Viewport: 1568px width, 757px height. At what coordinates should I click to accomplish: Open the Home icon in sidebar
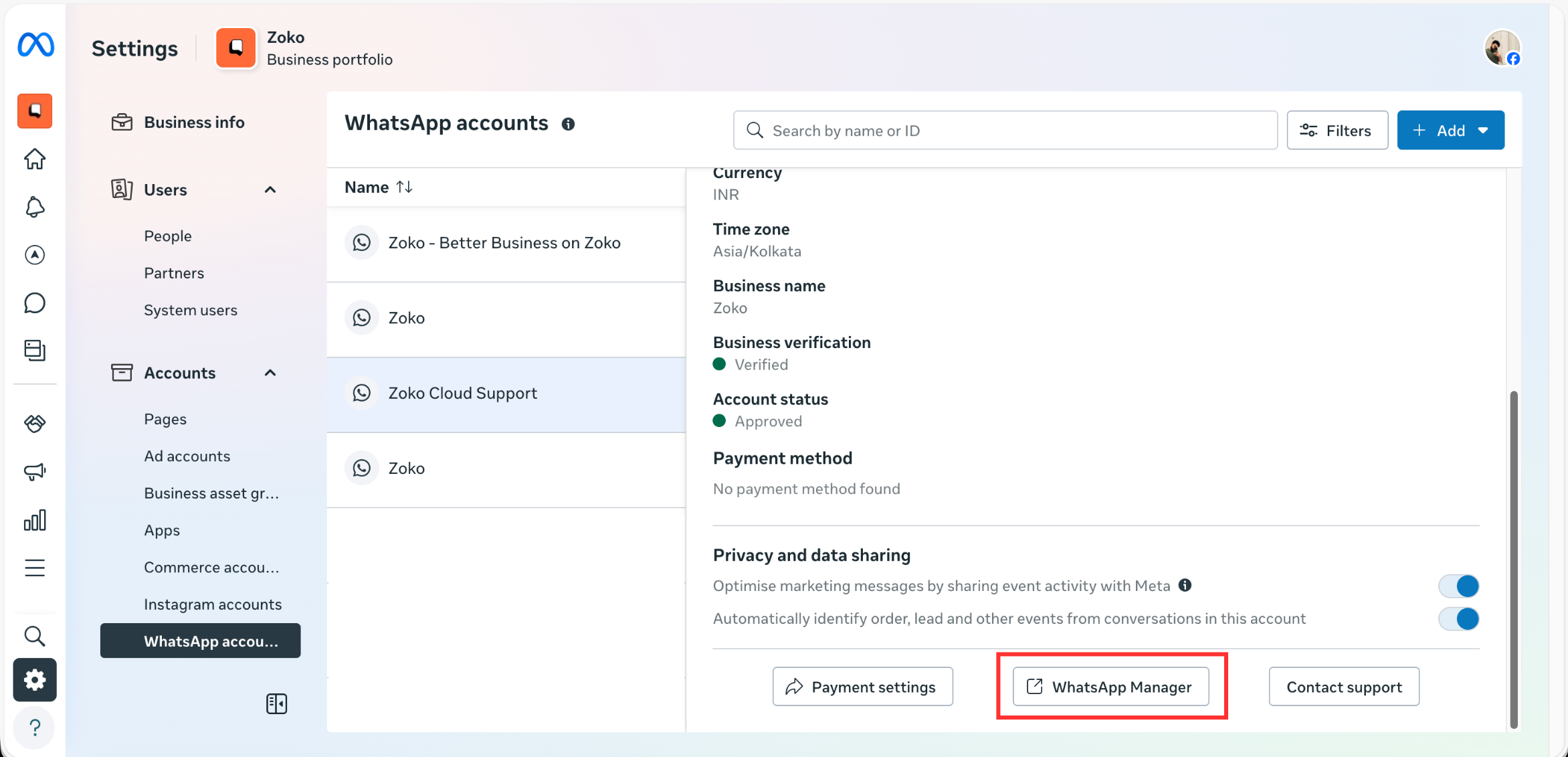tap(35, 159)
